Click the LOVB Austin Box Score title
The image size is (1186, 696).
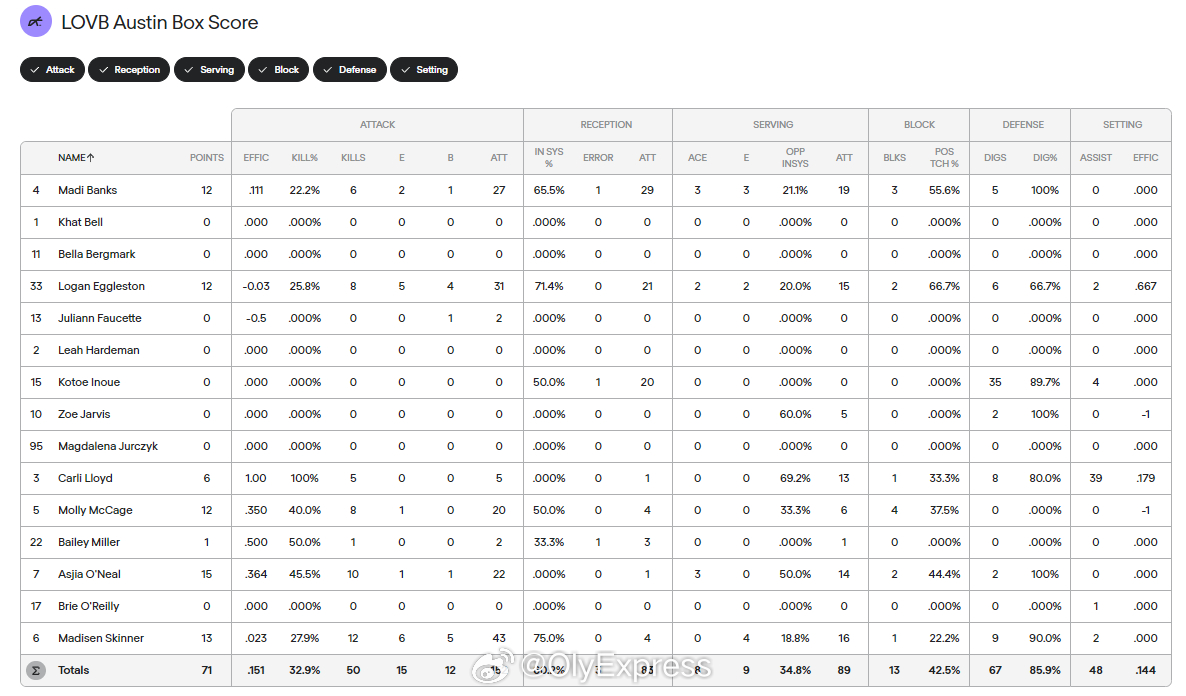pyautogui.click(x=160, y=22)
